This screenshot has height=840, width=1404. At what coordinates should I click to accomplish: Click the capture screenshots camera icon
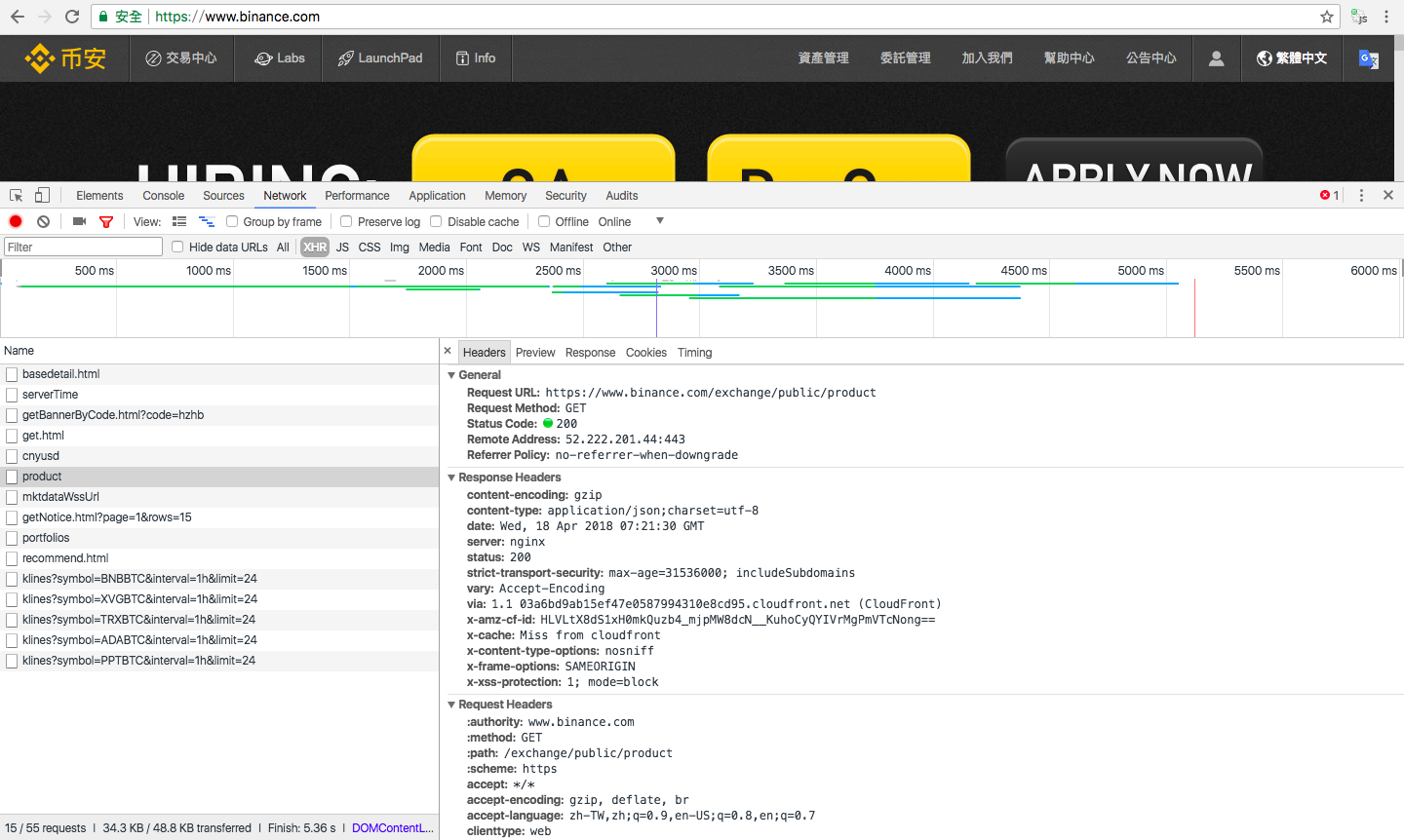pyautogui.click(x=80, y=221)
